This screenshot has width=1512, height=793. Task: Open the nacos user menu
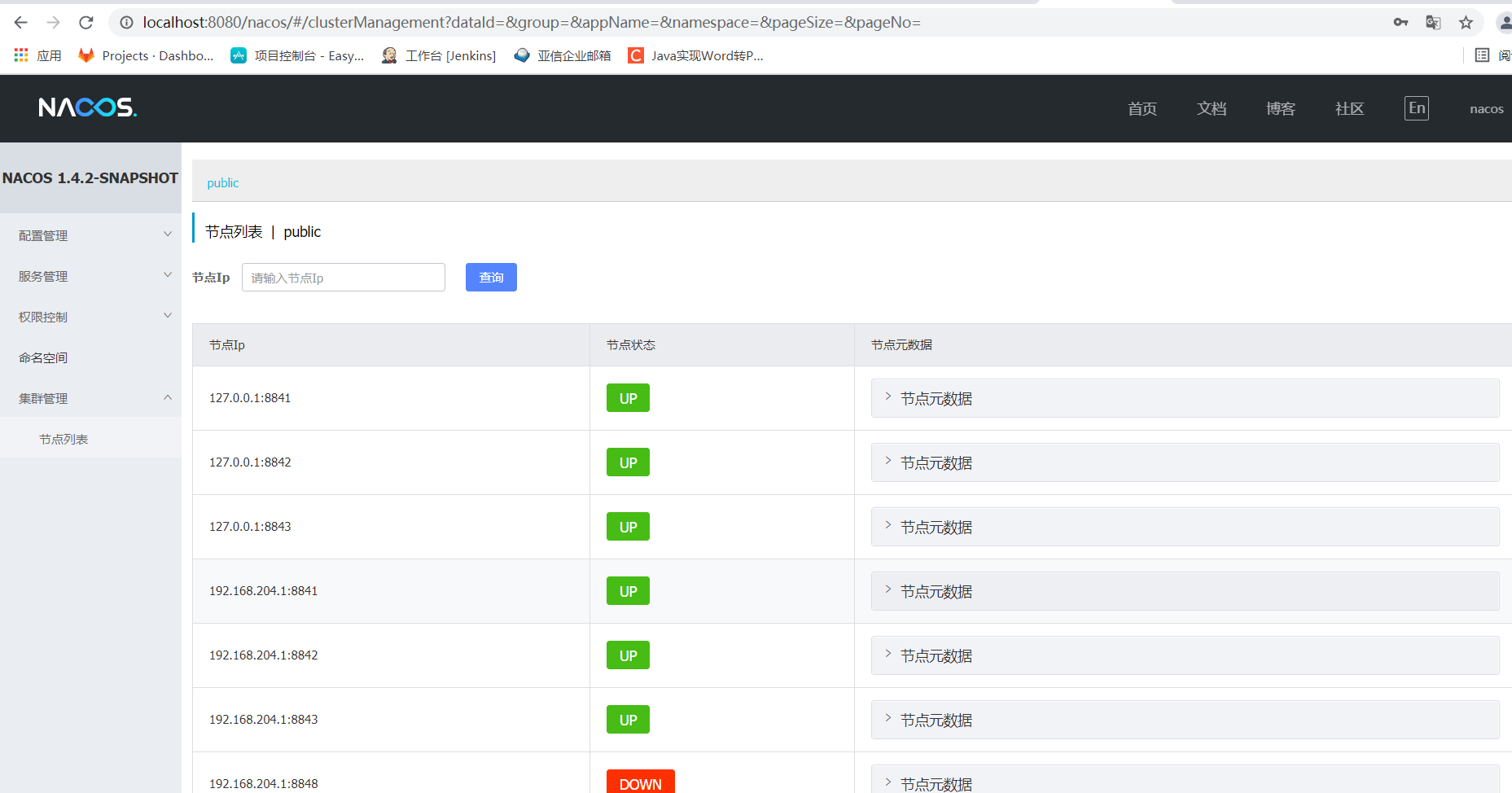pos(1487,109)
